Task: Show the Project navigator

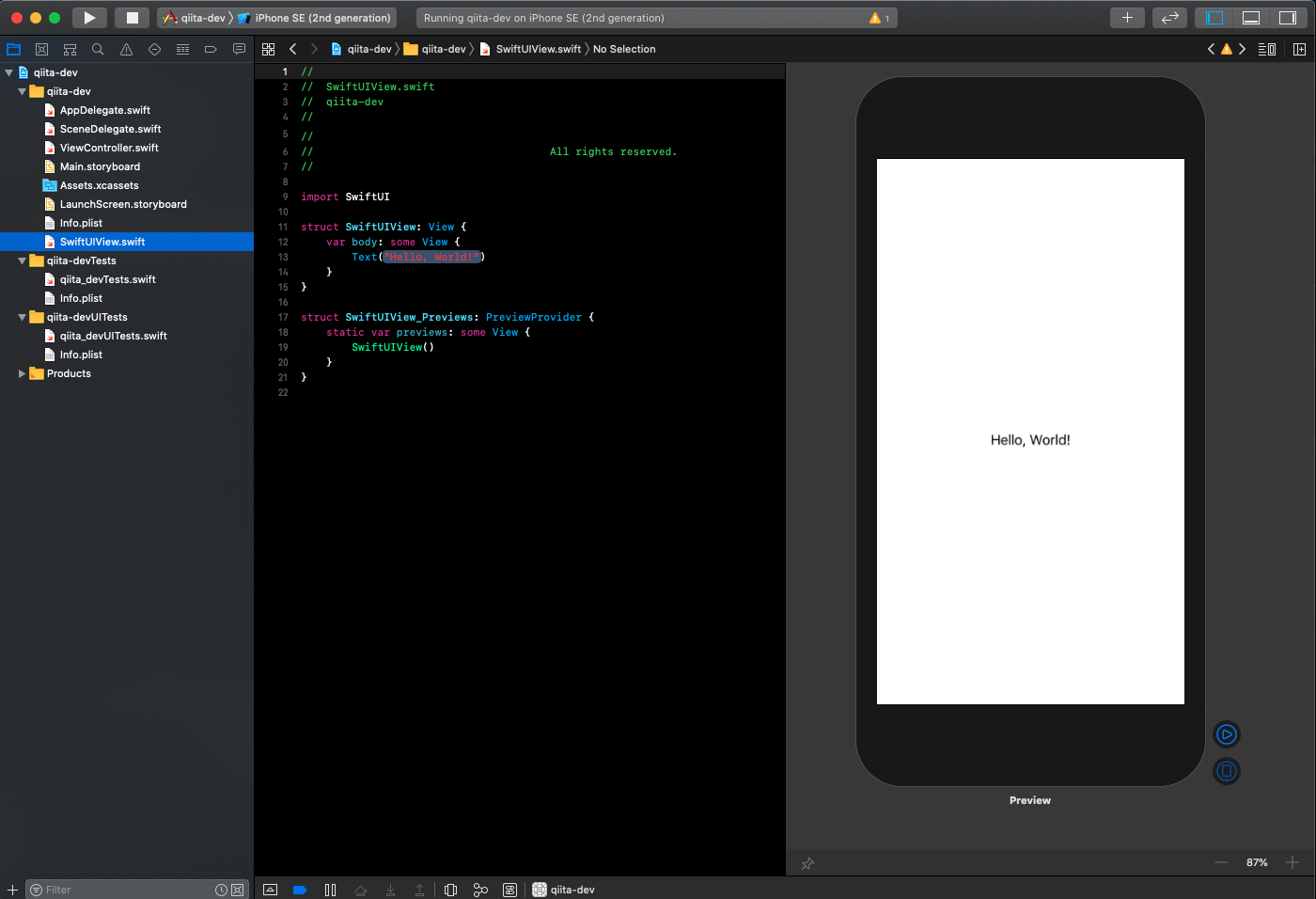Action: click(14, 49)
